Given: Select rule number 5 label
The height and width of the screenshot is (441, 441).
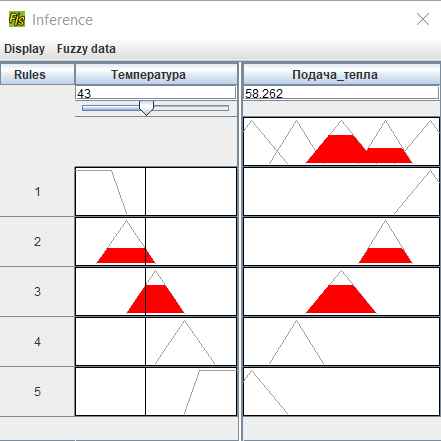Looking at the screenshot, I should coord(37,392).
